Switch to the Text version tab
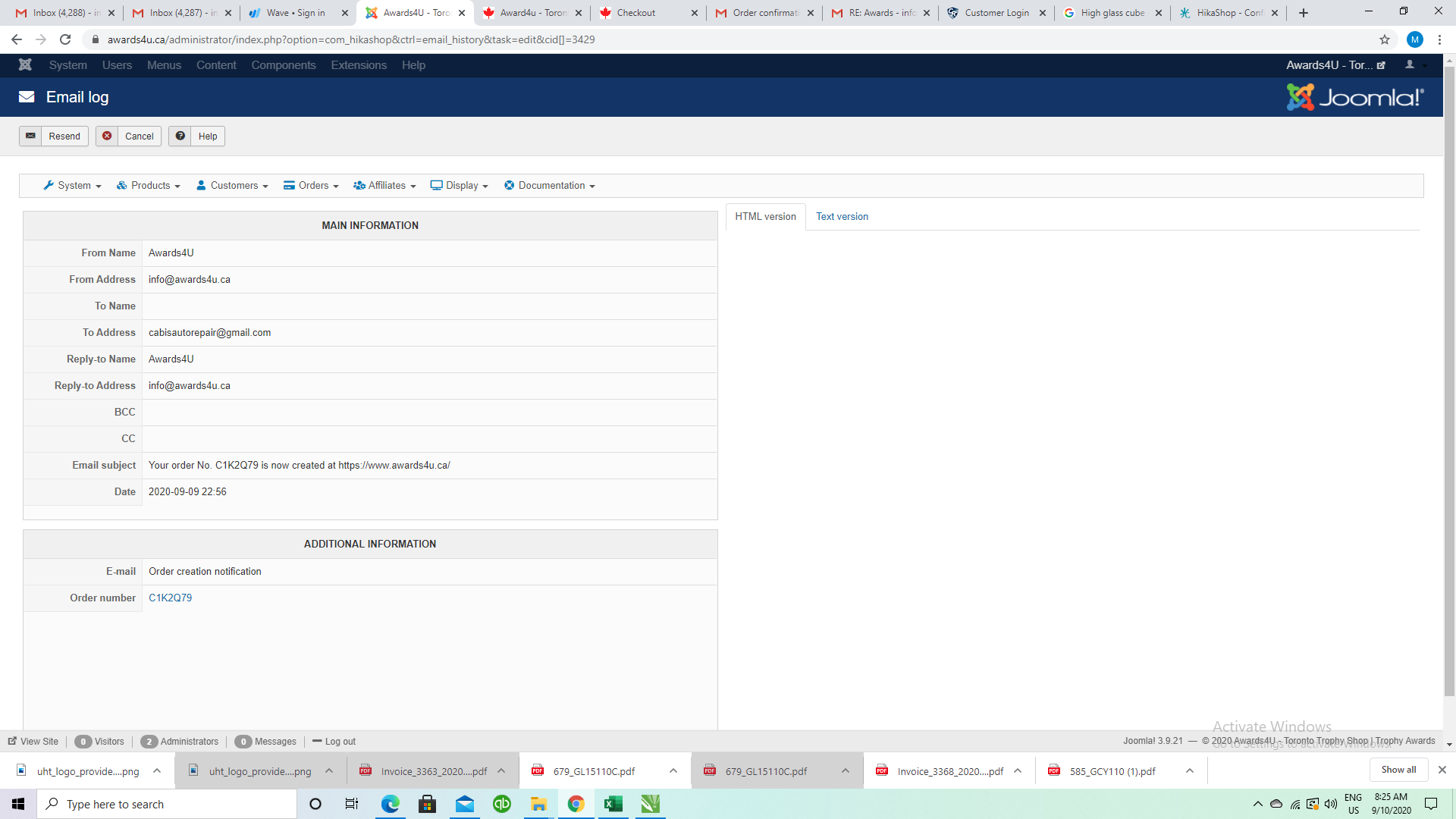 842,217
